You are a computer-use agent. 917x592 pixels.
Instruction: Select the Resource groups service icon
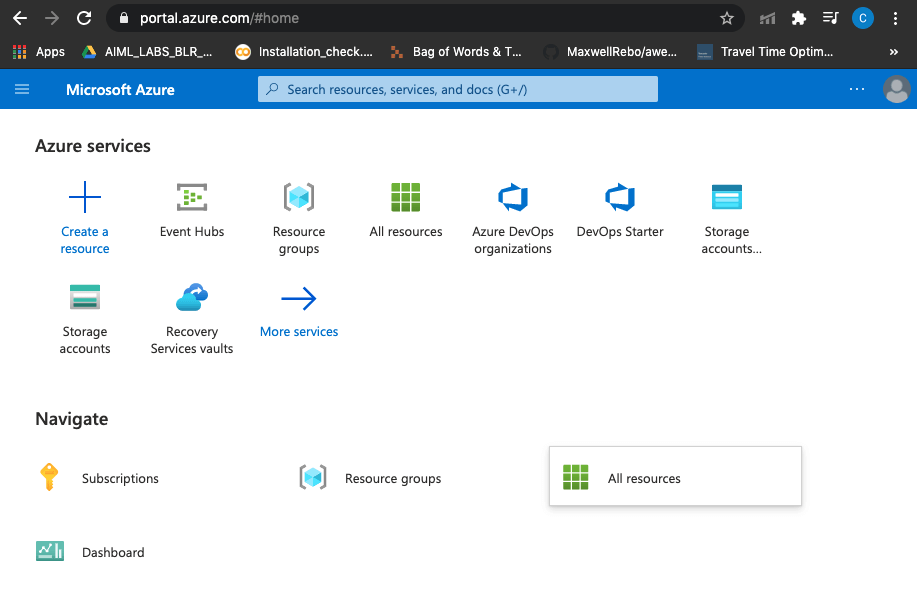point(298,197)
